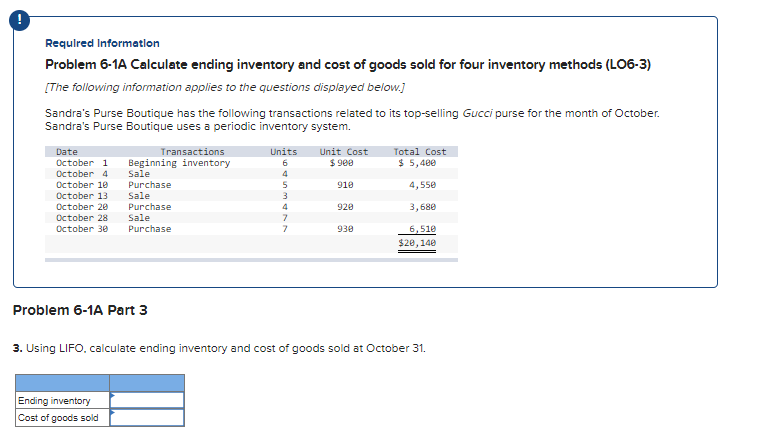Click the Cost of goods sold answer field
This screenshot has width=774, height=448.
[147, 417]
